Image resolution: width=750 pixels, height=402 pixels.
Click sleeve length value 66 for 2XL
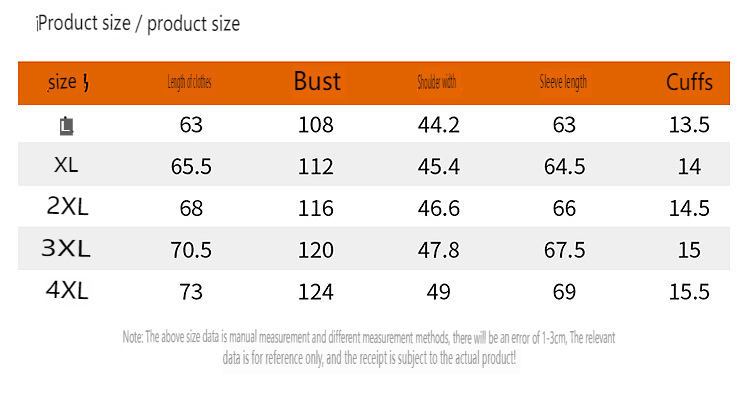tap(564, 208)
